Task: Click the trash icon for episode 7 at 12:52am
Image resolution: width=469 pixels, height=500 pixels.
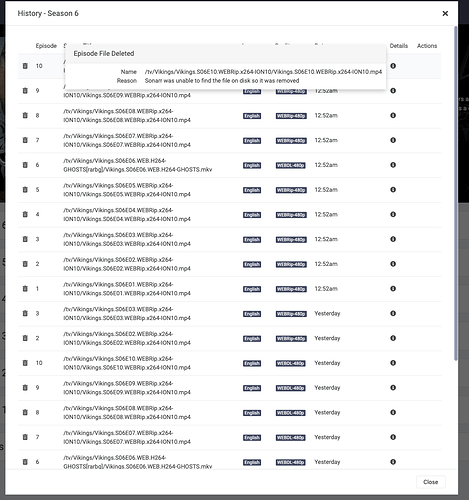Action: pyautogui.click(x=25, y=140)
